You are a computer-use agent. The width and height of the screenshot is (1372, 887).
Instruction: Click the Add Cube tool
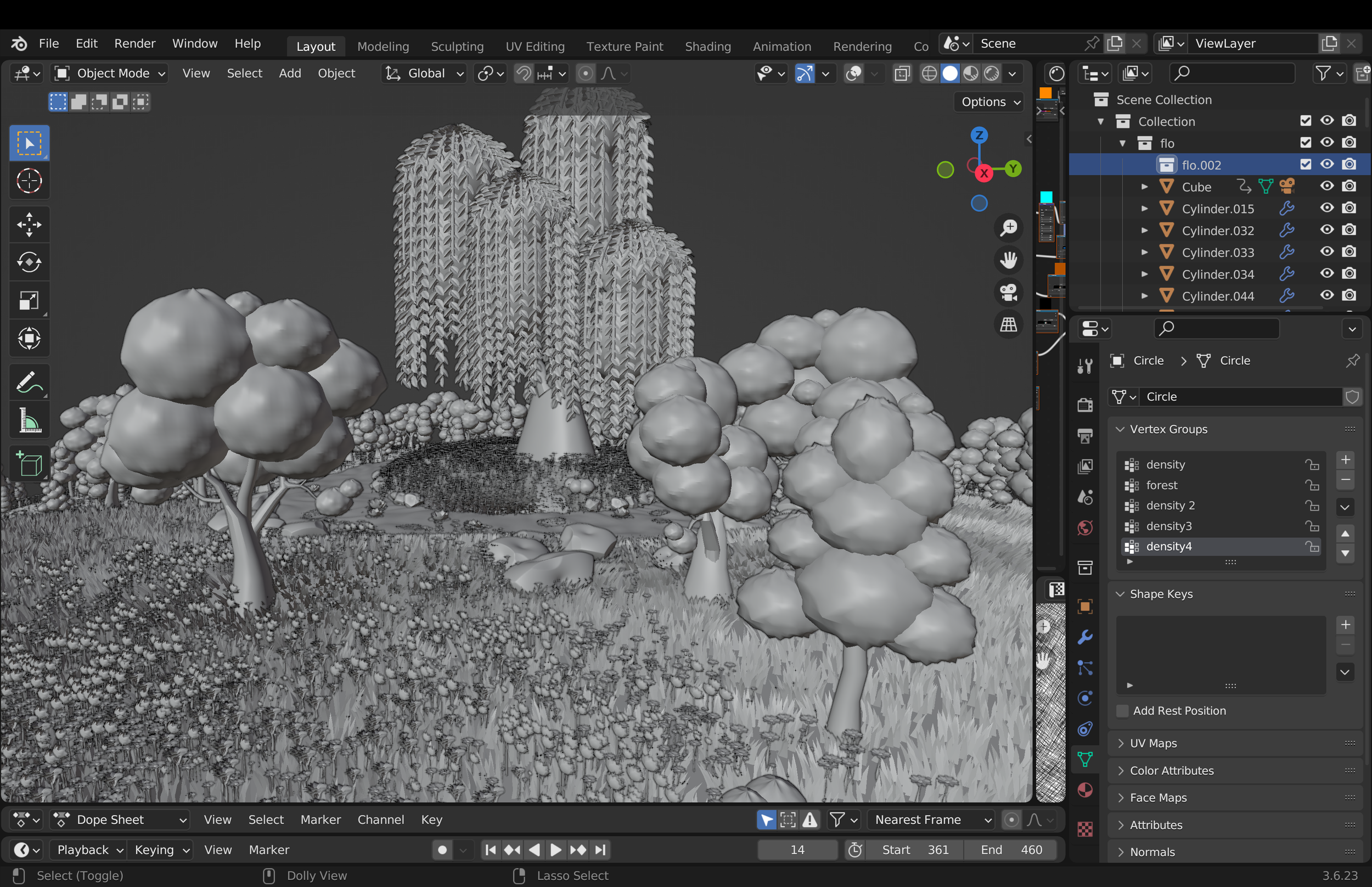click(29, 464)
